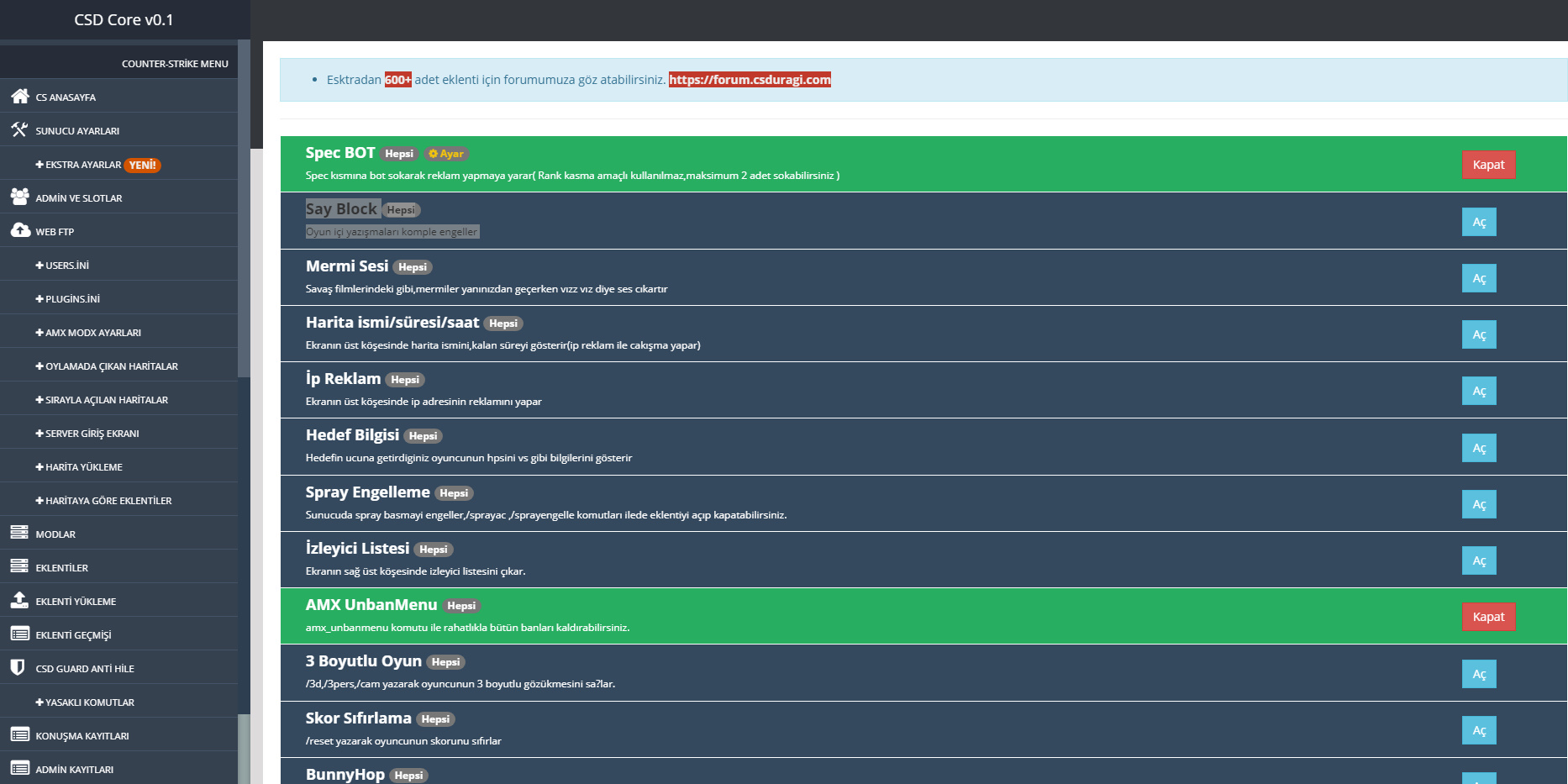The height and width of the screenshot is (784, 1568).
Task: Click the Admin ve Slotlar users icon
Action: [20, 197]
